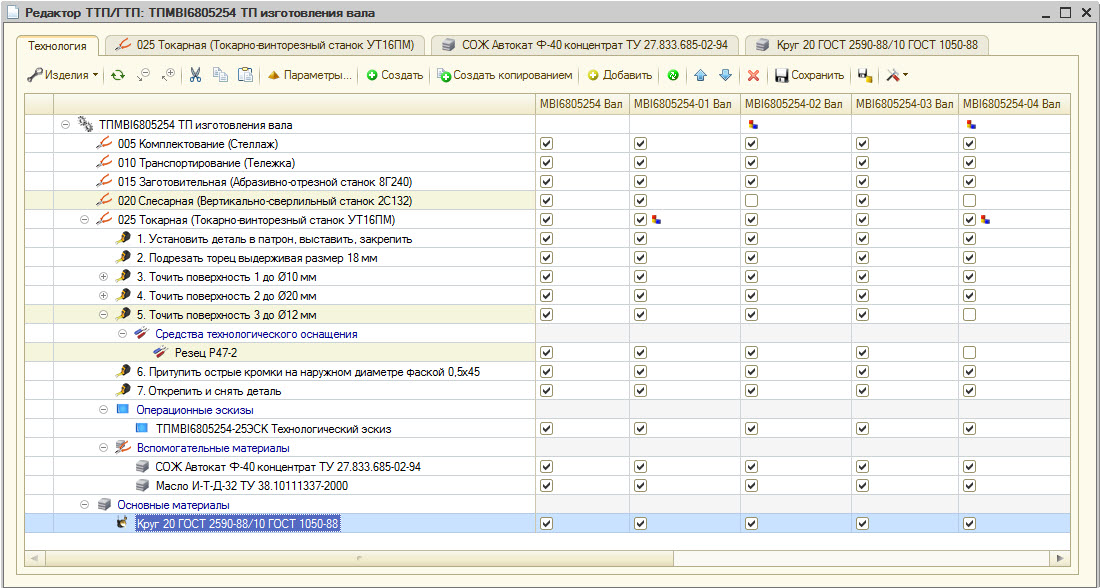Collapse the 025 Токарная operation node

85,220
